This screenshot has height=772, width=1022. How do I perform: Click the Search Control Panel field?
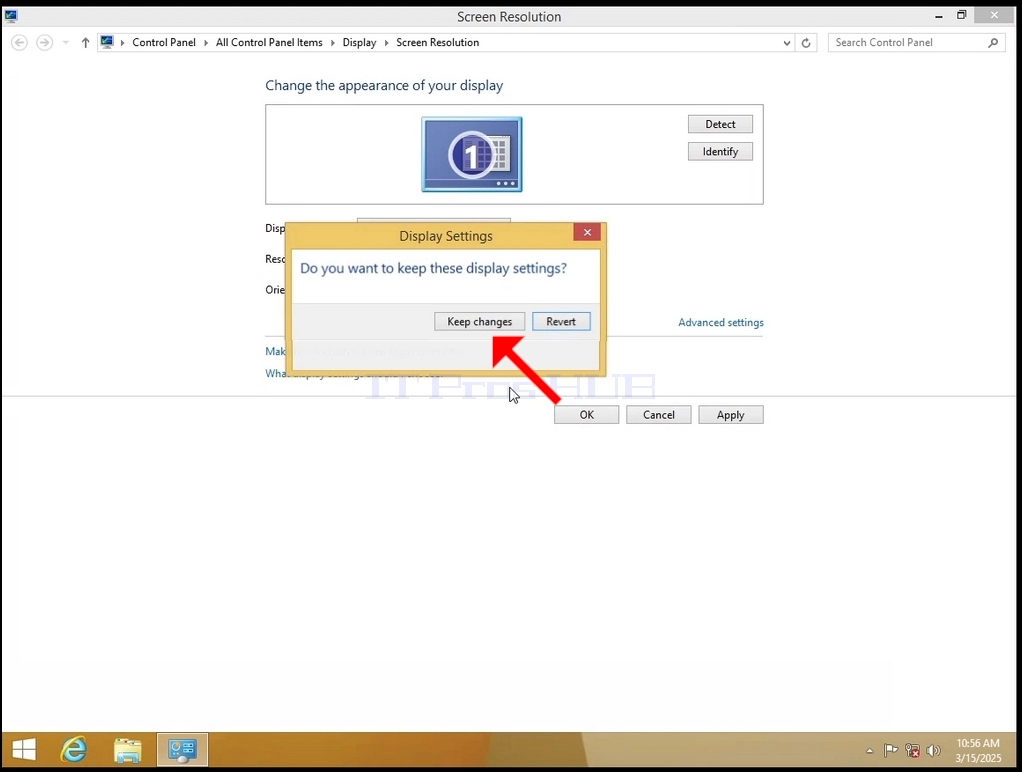(916, 42)
